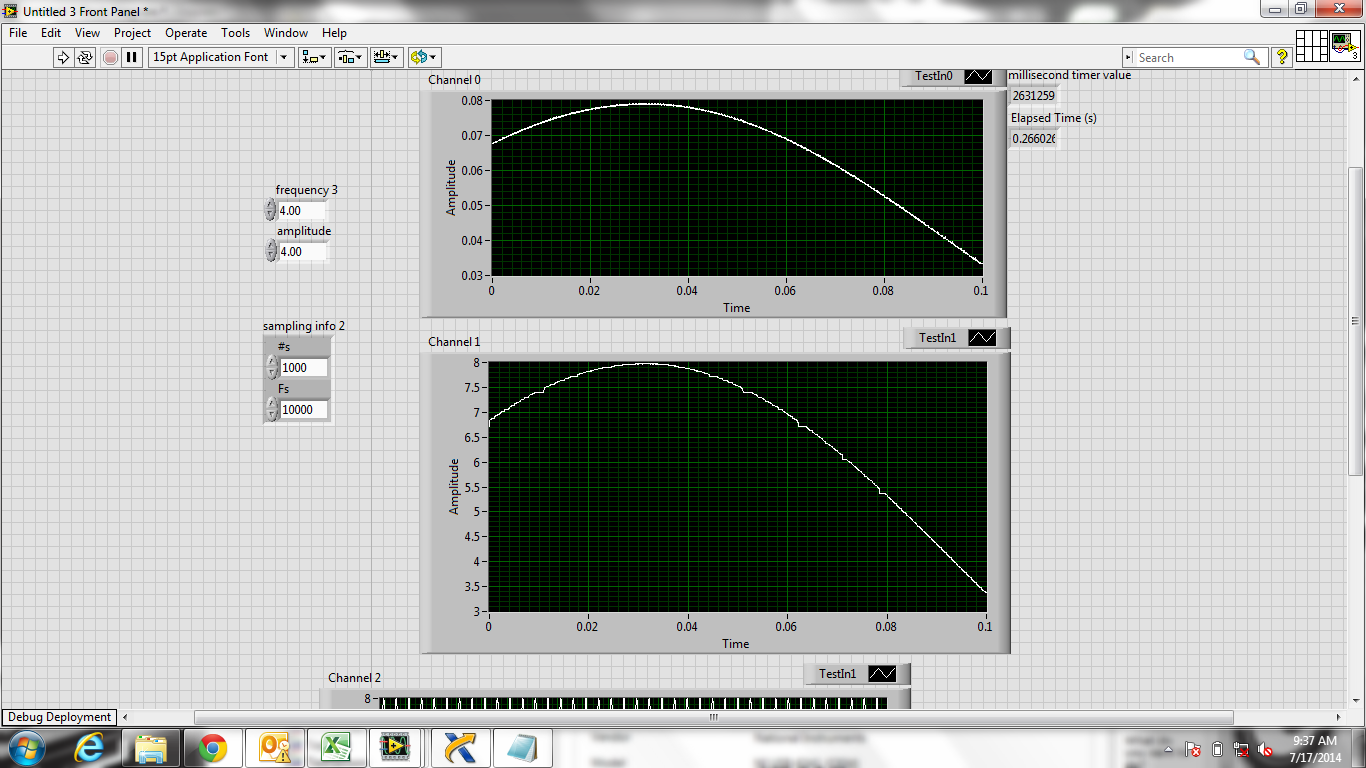
Task: Open the Align Objects dropdown
Action: pos(313,57)
